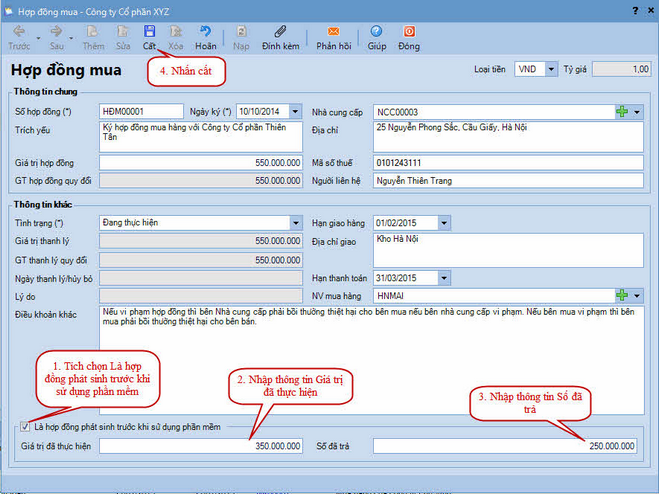
Task: Open the Hạn thanh toán date picker
Action: tap(444, 278)
